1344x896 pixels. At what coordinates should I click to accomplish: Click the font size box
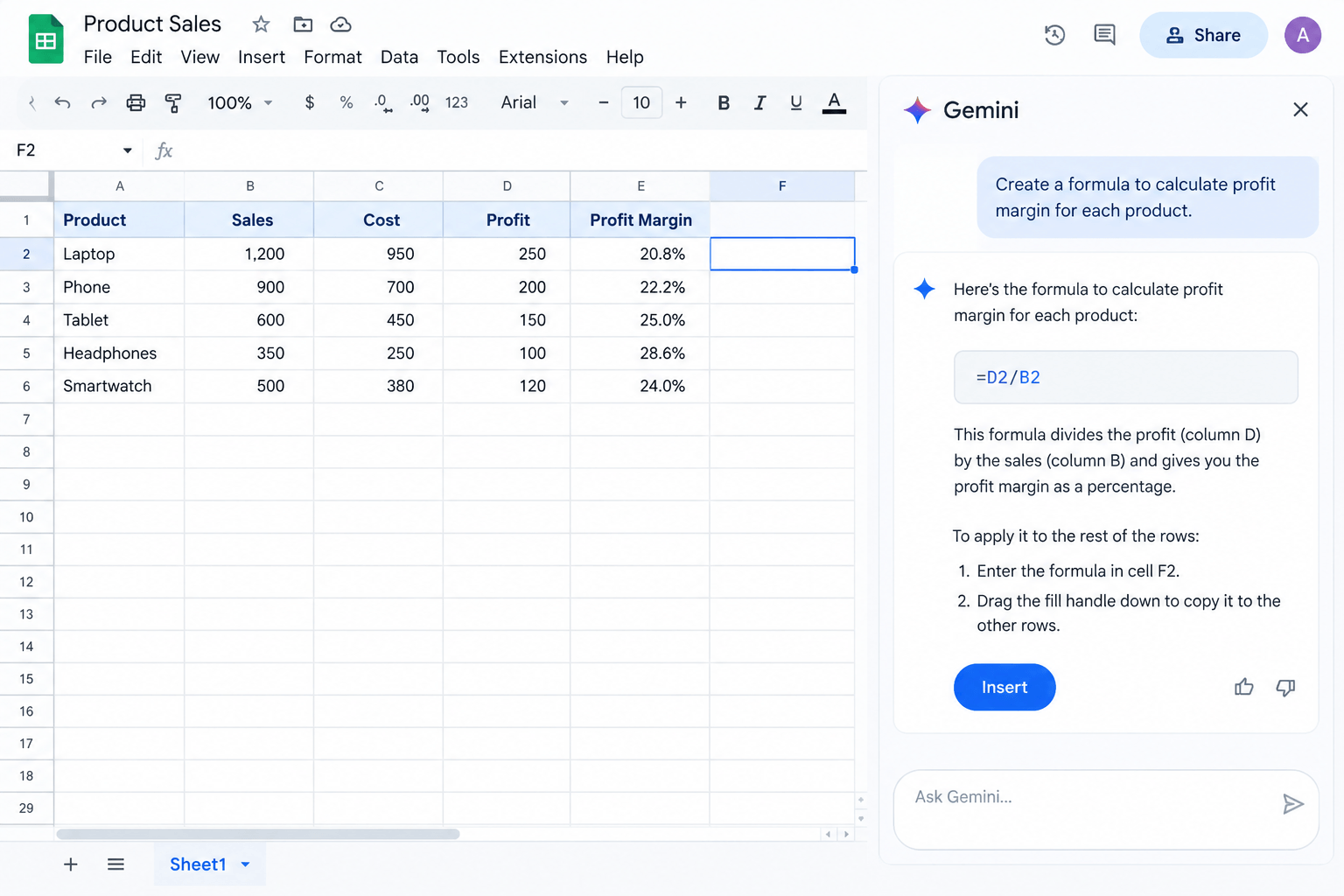(641, 103)
